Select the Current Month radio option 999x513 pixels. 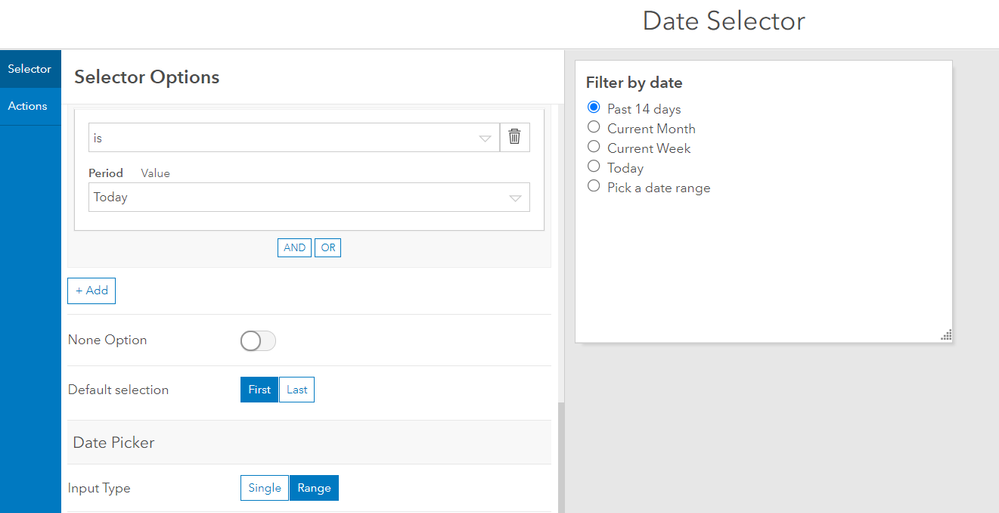point(594,128)
